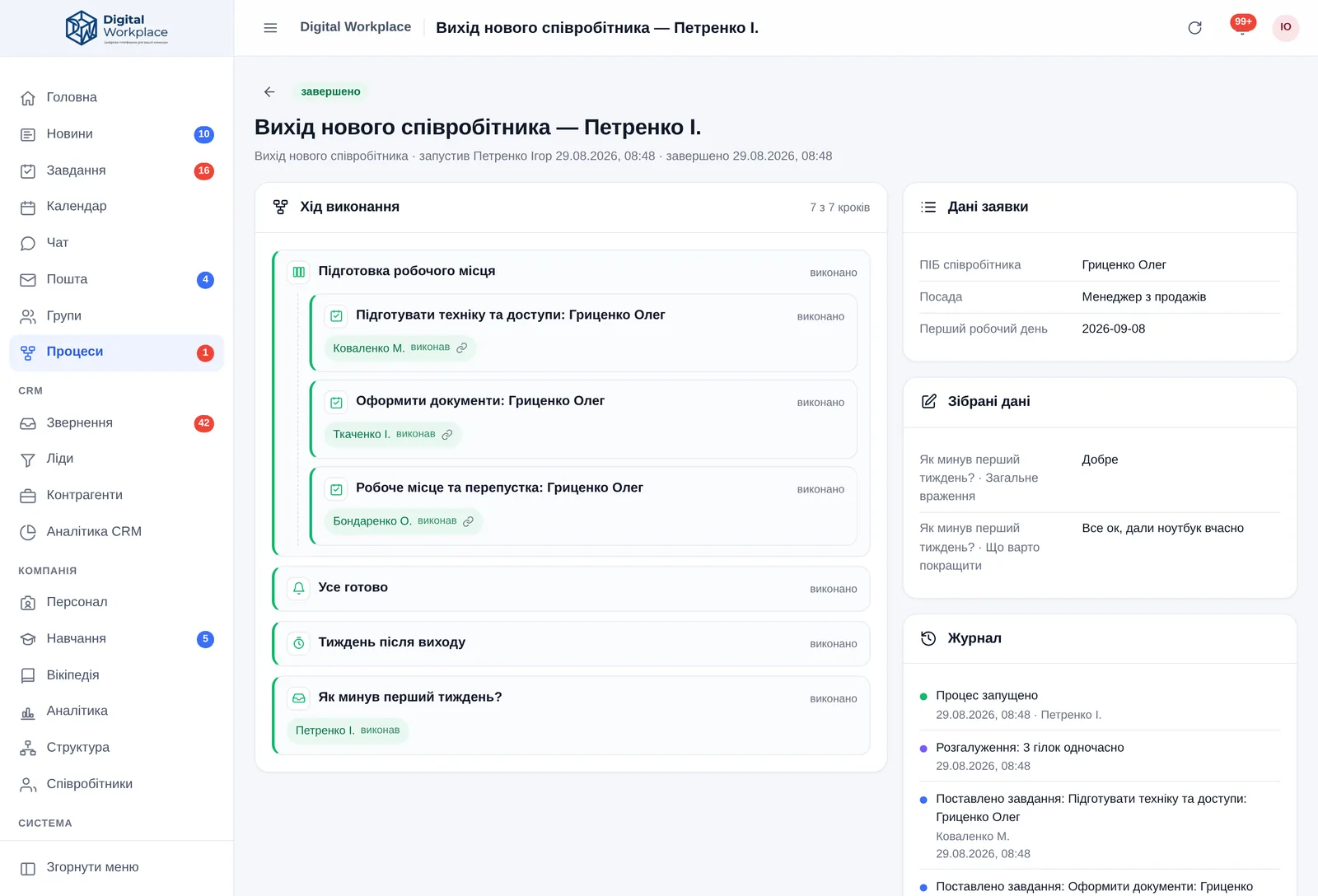Click Ткаченко І. assignee chip
Viewport: 1318px width, 896px height.
[x=393, y=434]
